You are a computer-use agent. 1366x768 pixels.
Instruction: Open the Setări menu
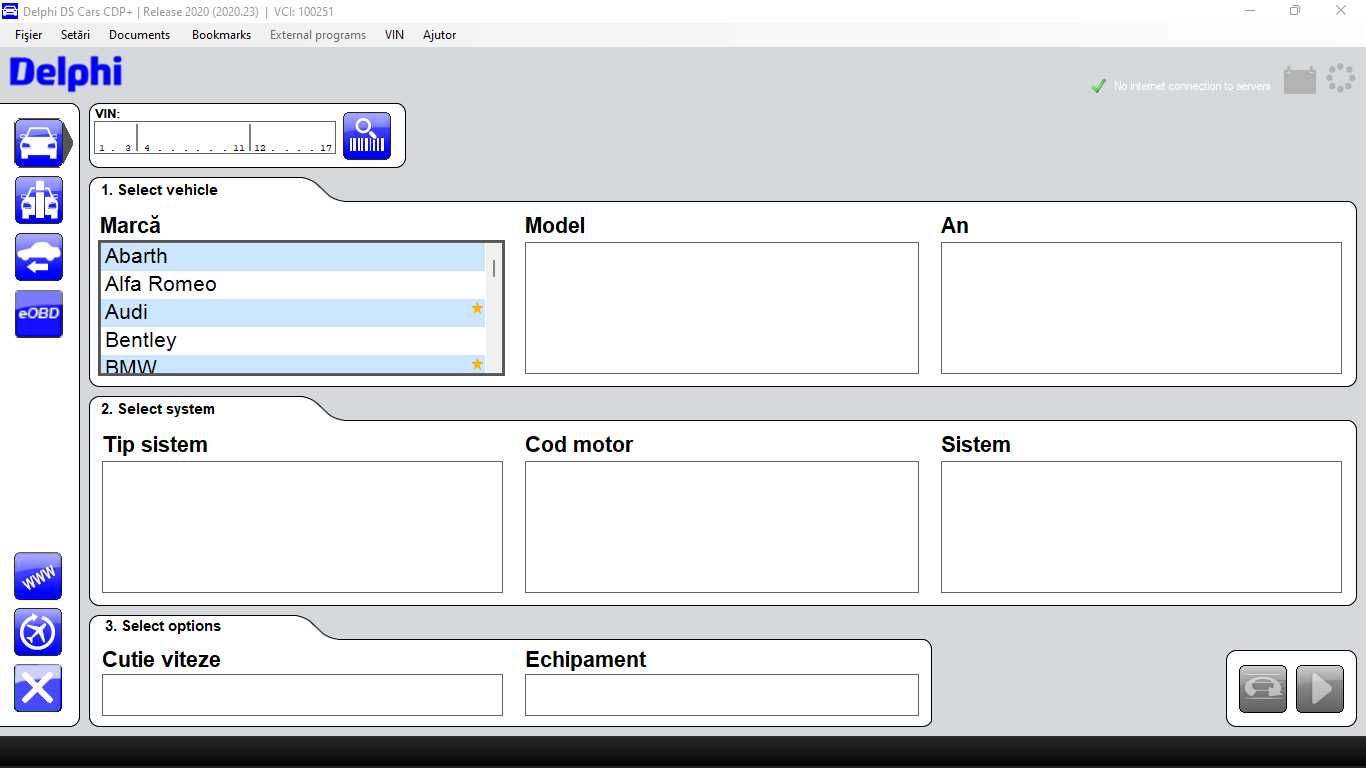(x=75, y=35)
